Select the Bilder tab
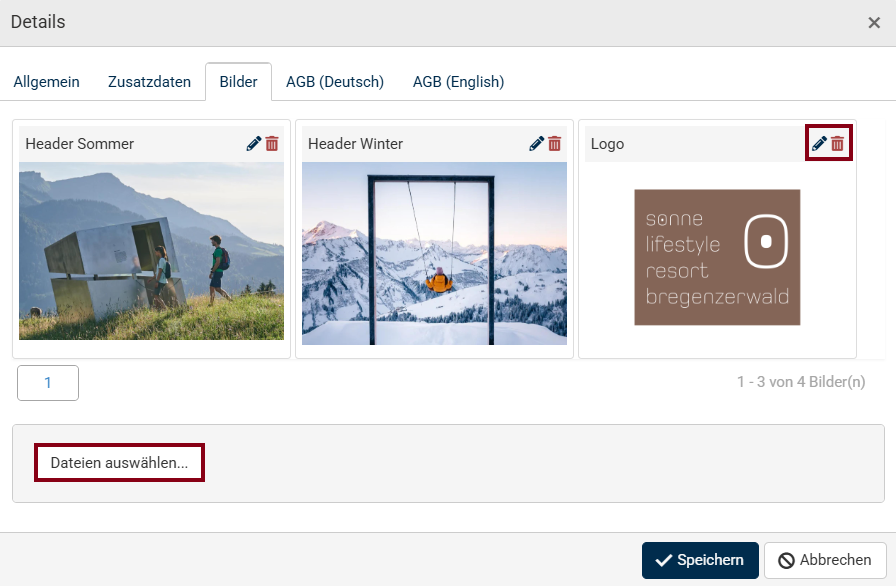The width and height of the screenshot is (896, 586). coord(238,82)
